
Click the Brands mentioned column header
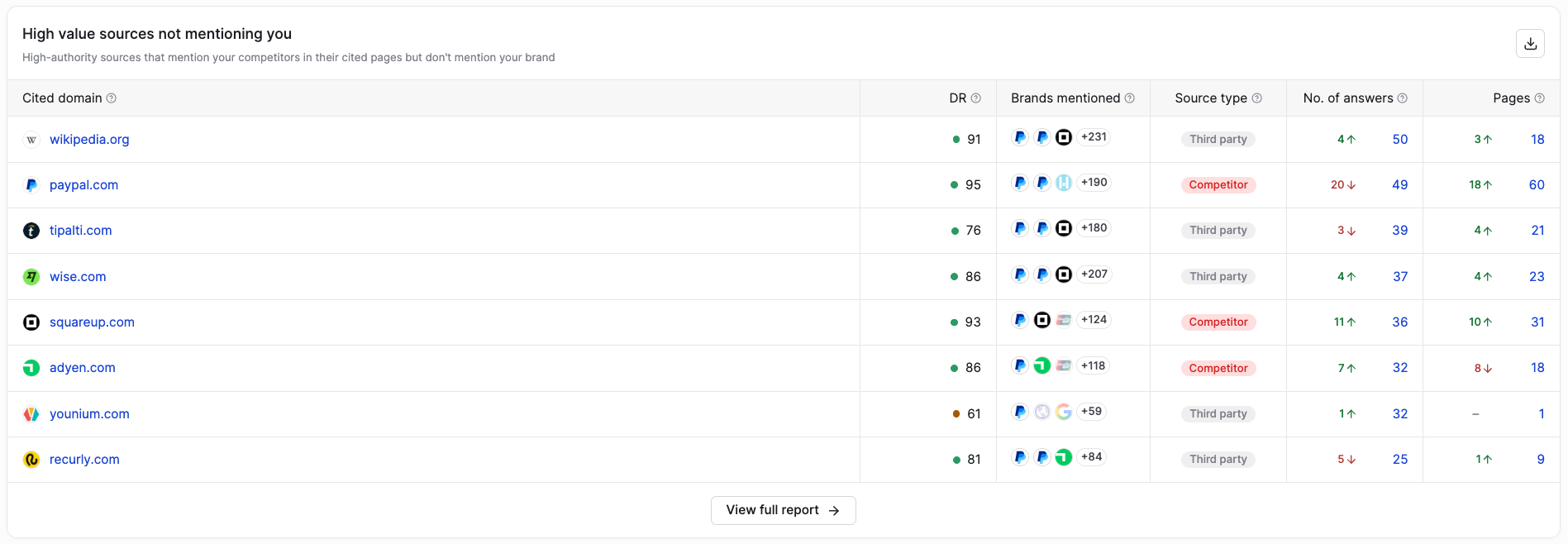pyautogui.click(x=1065, y=98)
